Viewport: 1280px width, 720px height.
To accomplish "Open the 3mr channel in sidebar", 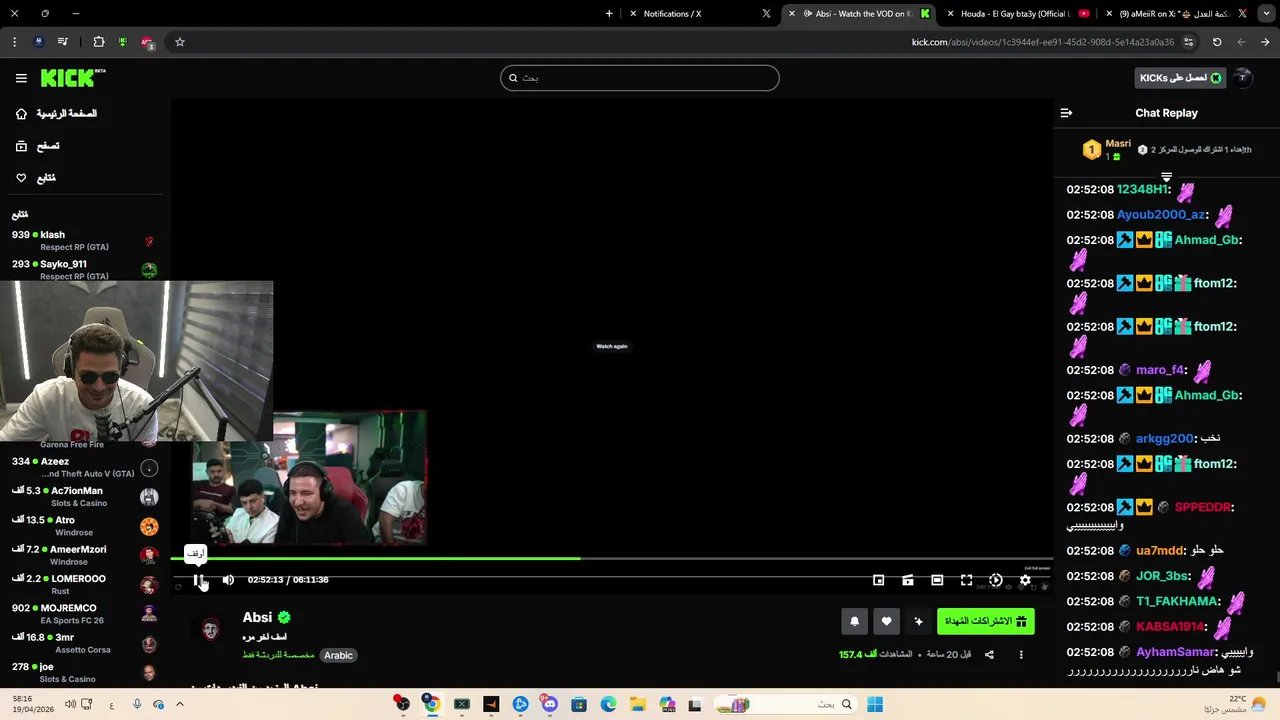I will click(85, 643).
